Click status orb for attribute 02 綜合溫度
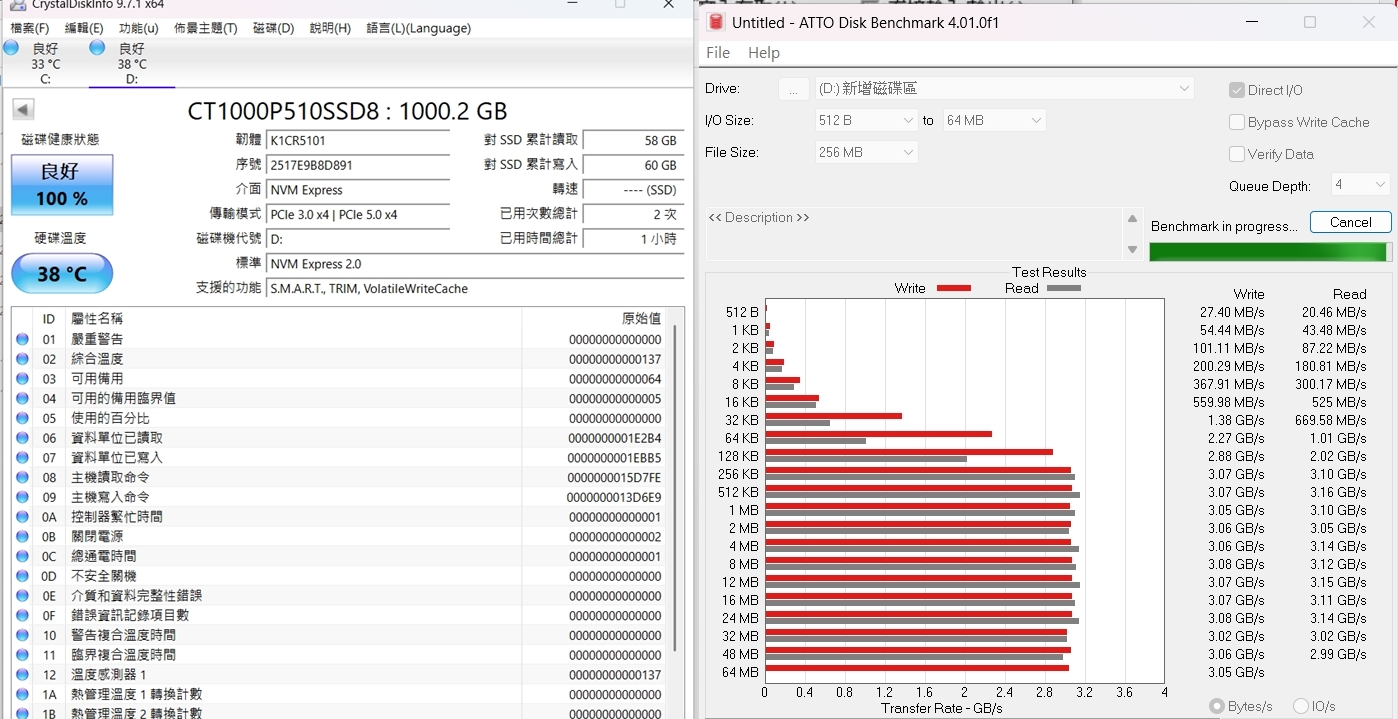Viewport: 1398px width, 719px height. point(23,359)
